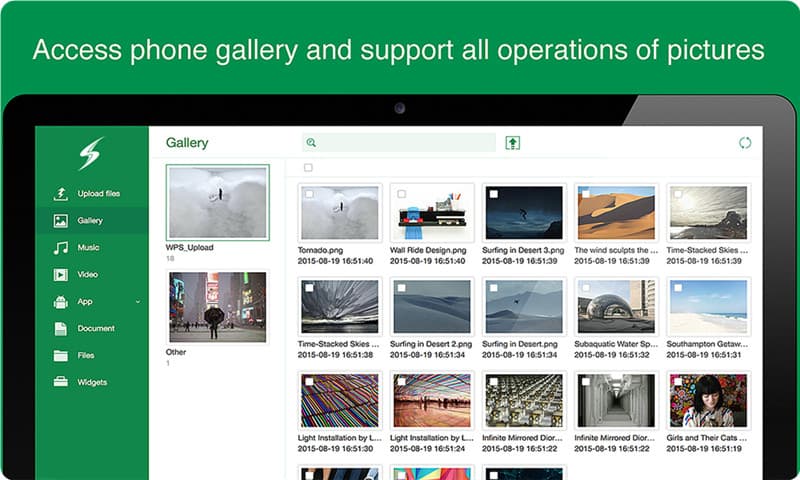This screenshot has height=480, width=800.
Task: Click the search magnifier icon
Action: (x=311, y=143)
